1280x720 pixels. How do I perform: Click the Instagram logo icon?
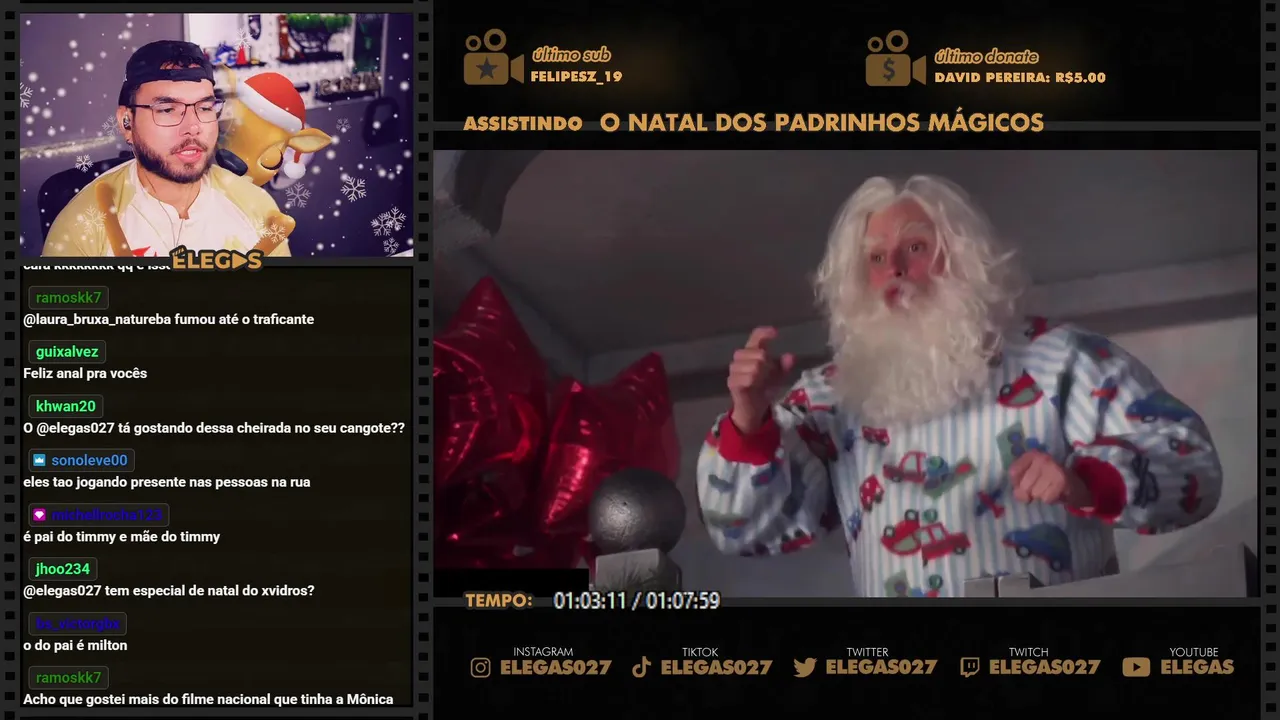tap(481, 667)
